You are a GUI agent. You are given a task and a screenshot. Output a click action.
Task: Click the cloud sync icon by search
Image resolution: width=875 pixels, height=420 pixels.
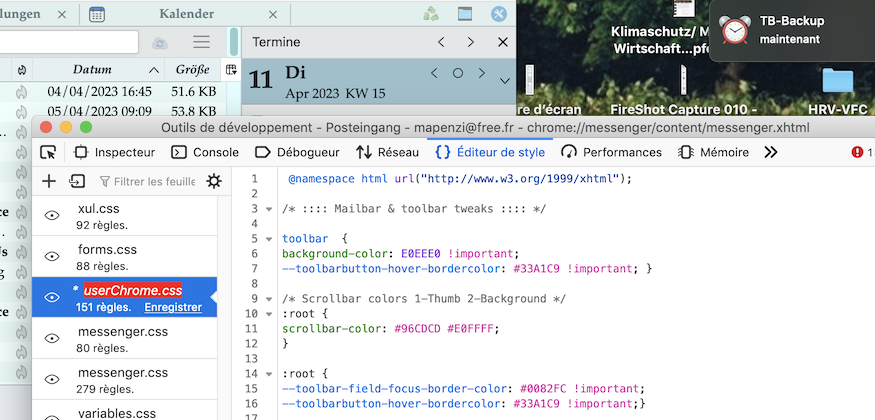click(x=160, y=43)
